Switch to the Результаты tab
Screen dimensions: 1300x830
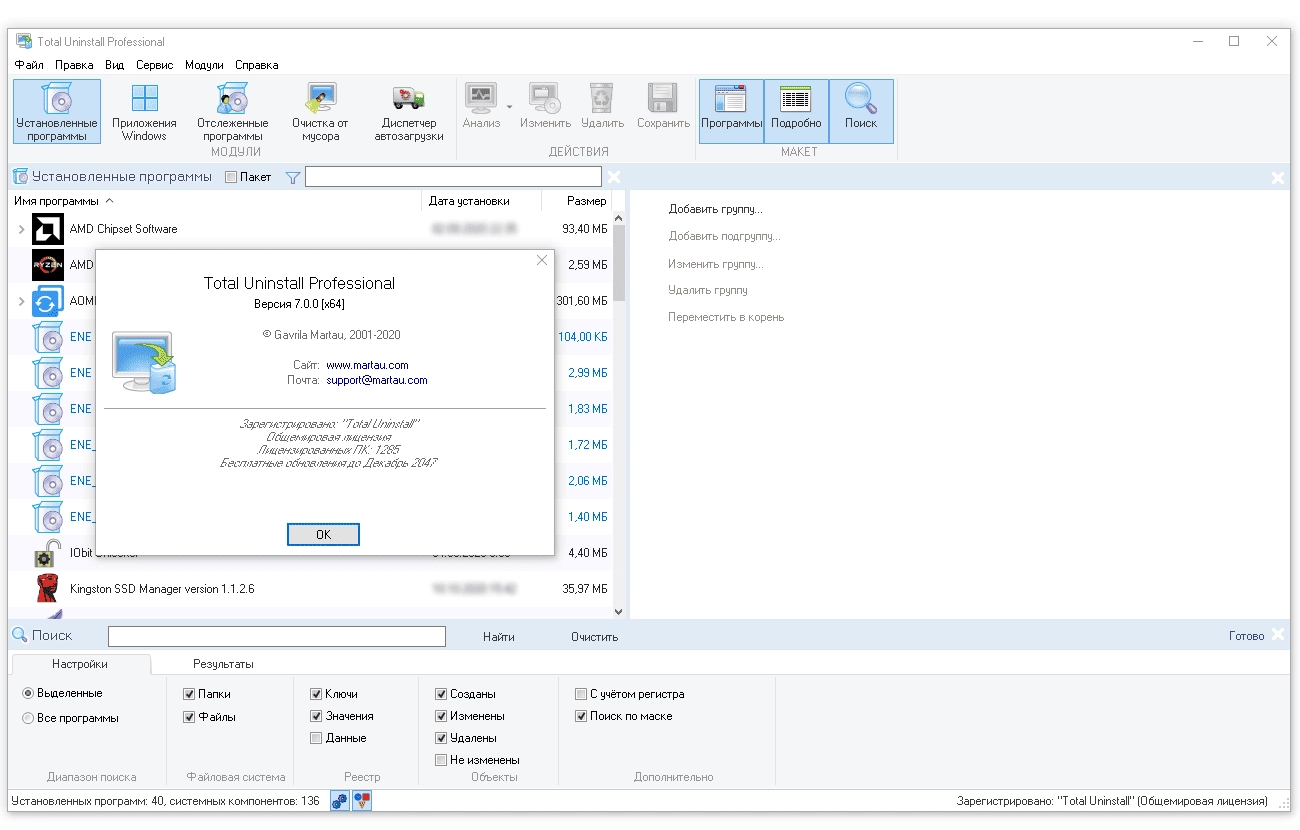(x=223, y=664)
